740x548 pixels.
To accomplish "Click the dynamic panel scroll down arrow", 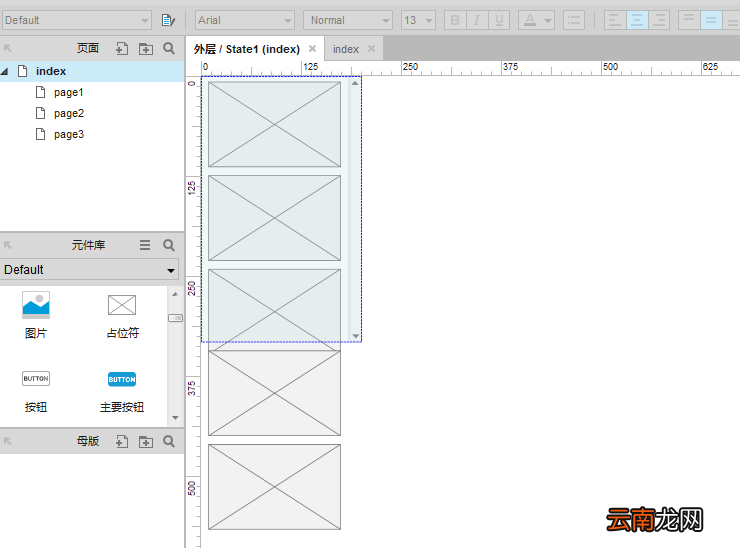I will (x=355, y=336).
